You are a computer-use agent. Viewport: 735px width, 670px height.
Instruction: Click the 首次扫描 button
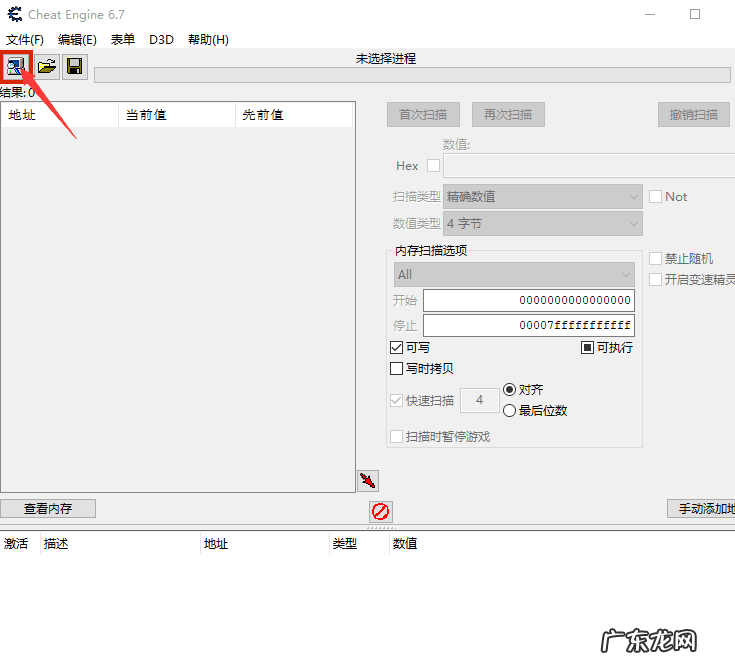423,114
